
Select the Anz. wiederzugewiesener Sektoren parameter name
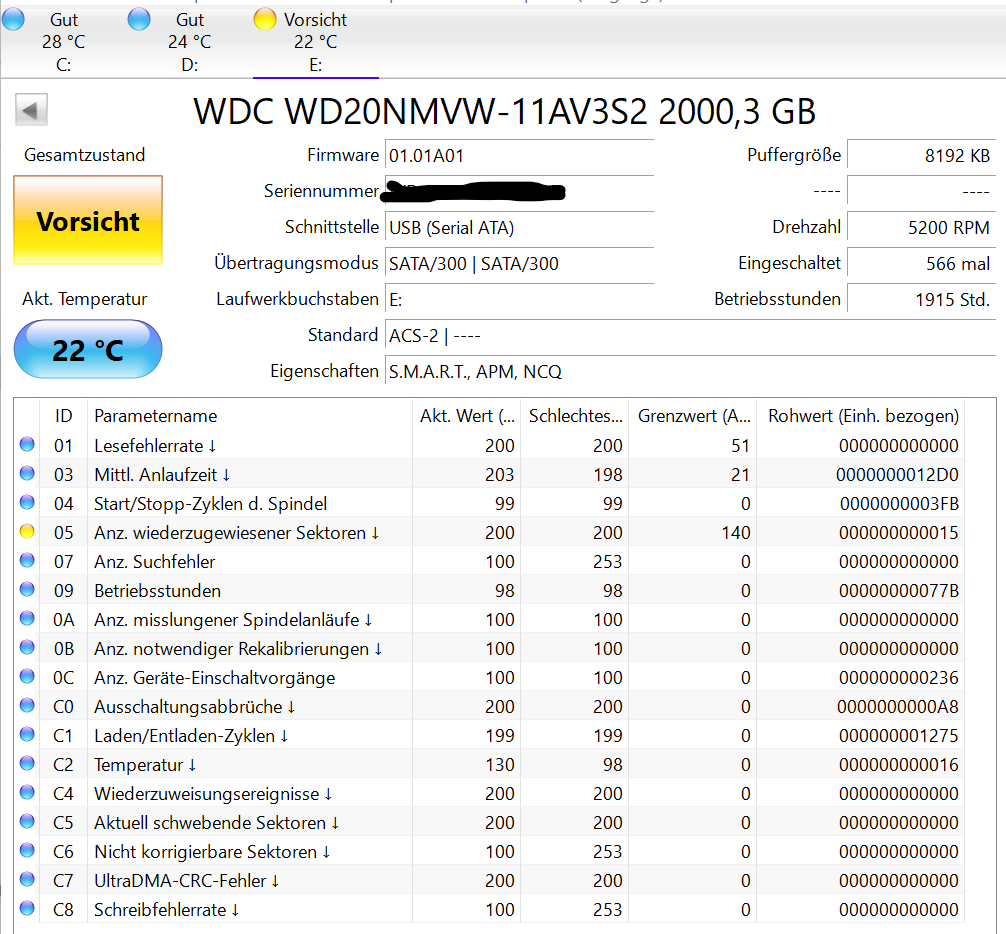tap(237, 533)
